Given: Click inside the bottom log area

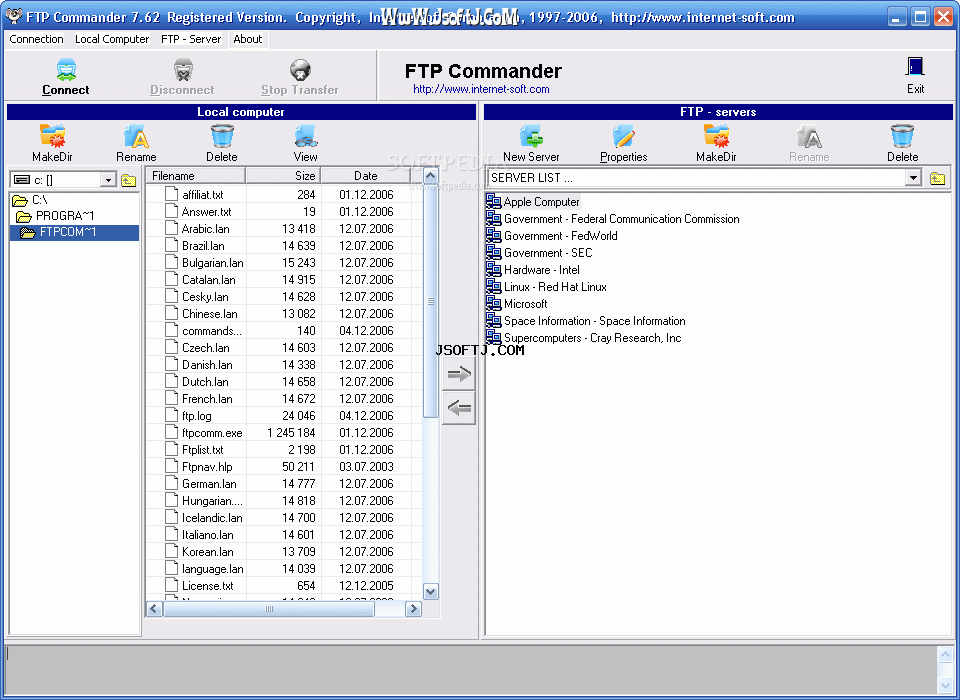Looking at the screenshot, I should [471, 669].
